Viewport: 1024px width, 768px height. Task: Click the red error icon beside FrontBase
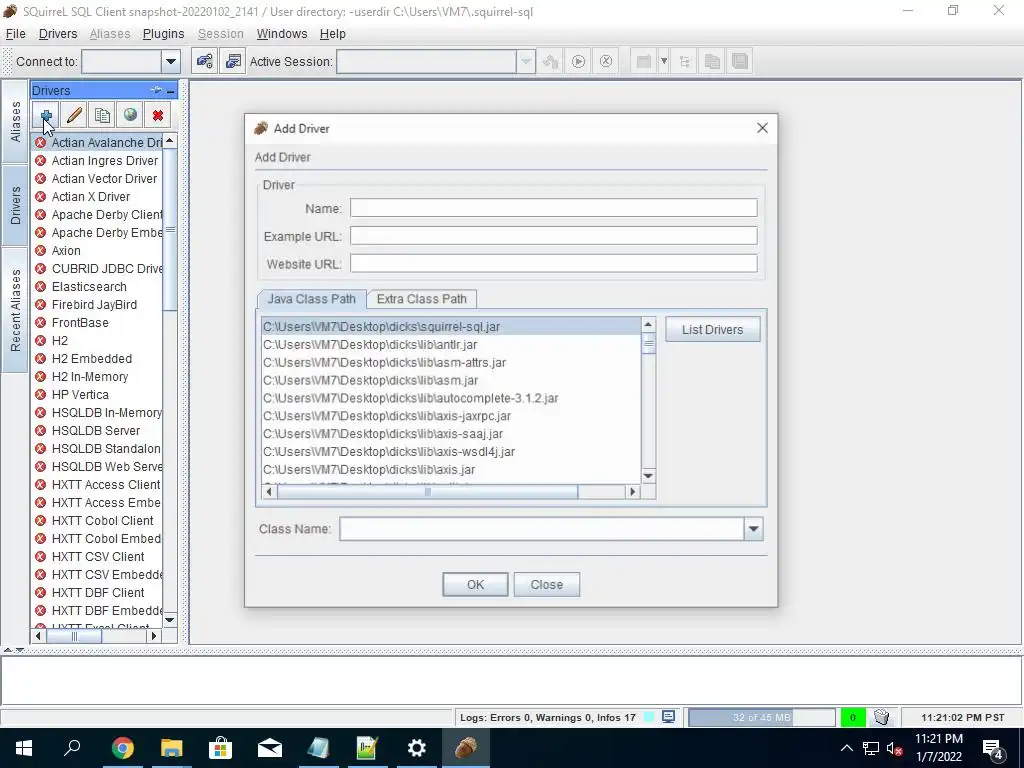[40, 323]
